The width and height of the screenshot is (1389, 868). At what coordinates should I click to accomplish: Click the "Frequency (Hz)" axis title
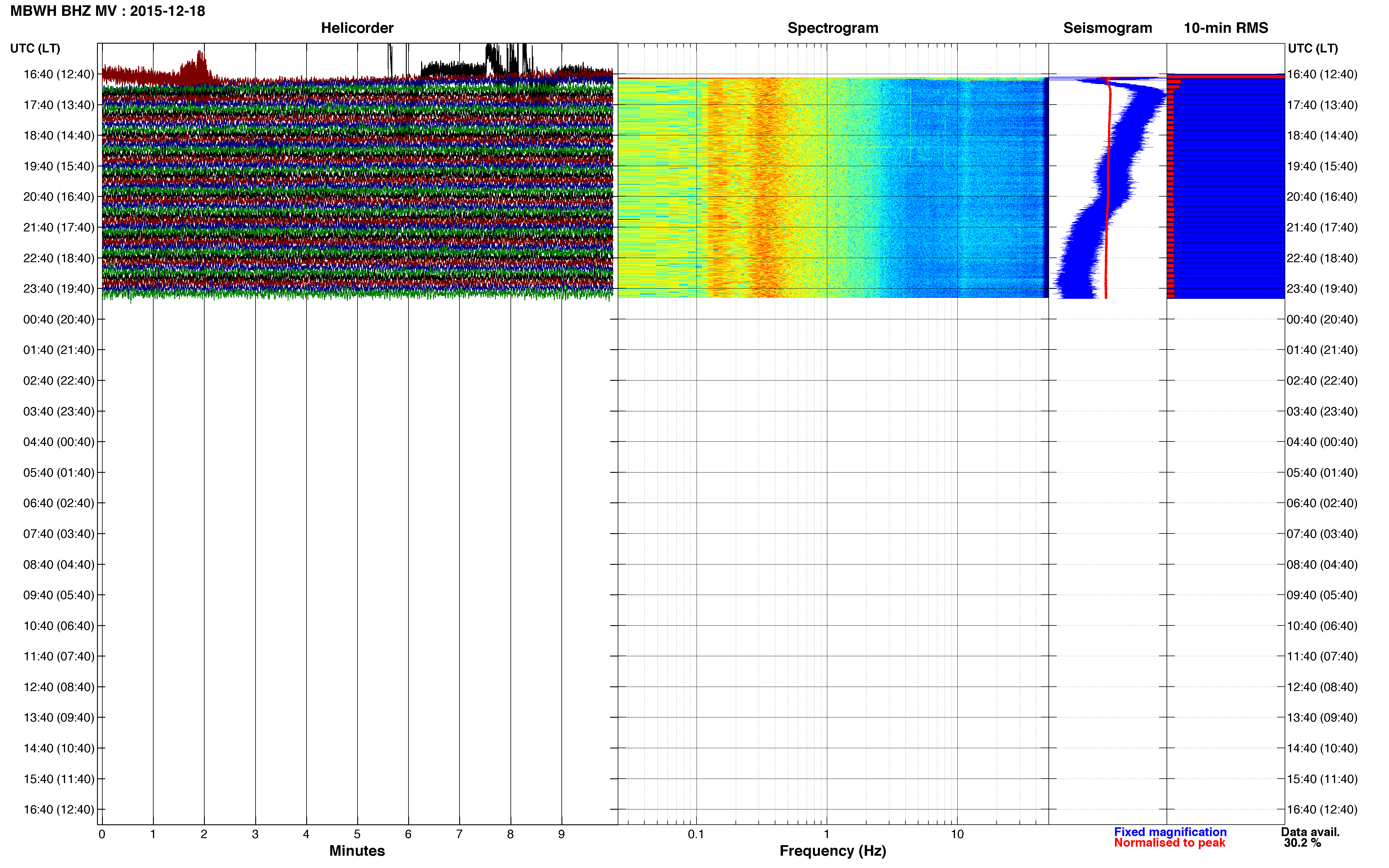pyautogui.click(x=833, y=851)
